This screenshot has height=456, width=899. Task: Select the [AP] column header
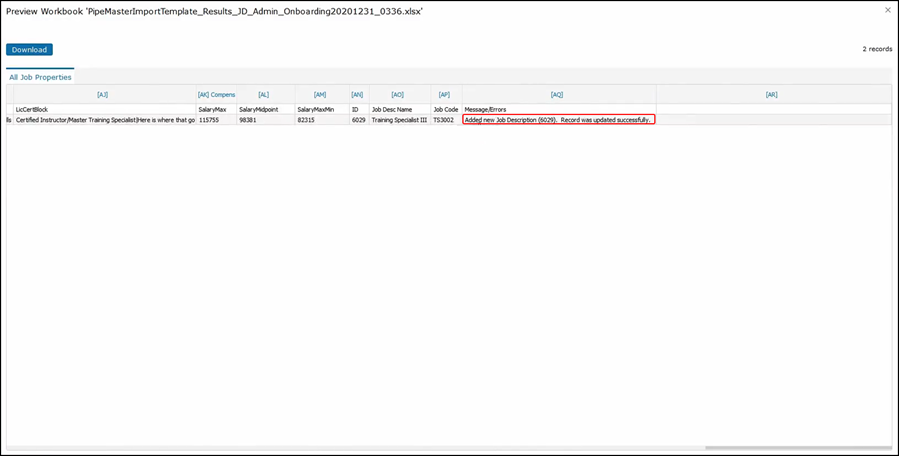(x=444, y=94)
